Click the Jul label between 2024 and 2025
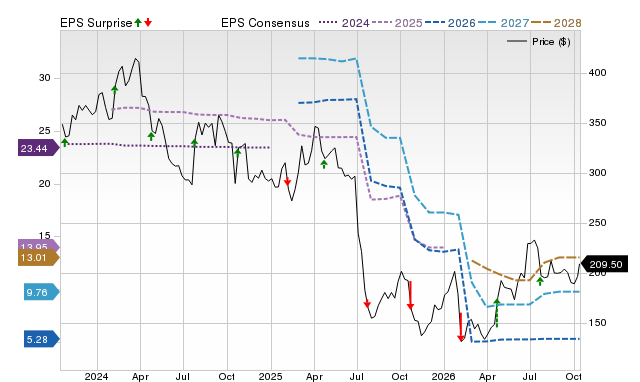 click(183, 376)
